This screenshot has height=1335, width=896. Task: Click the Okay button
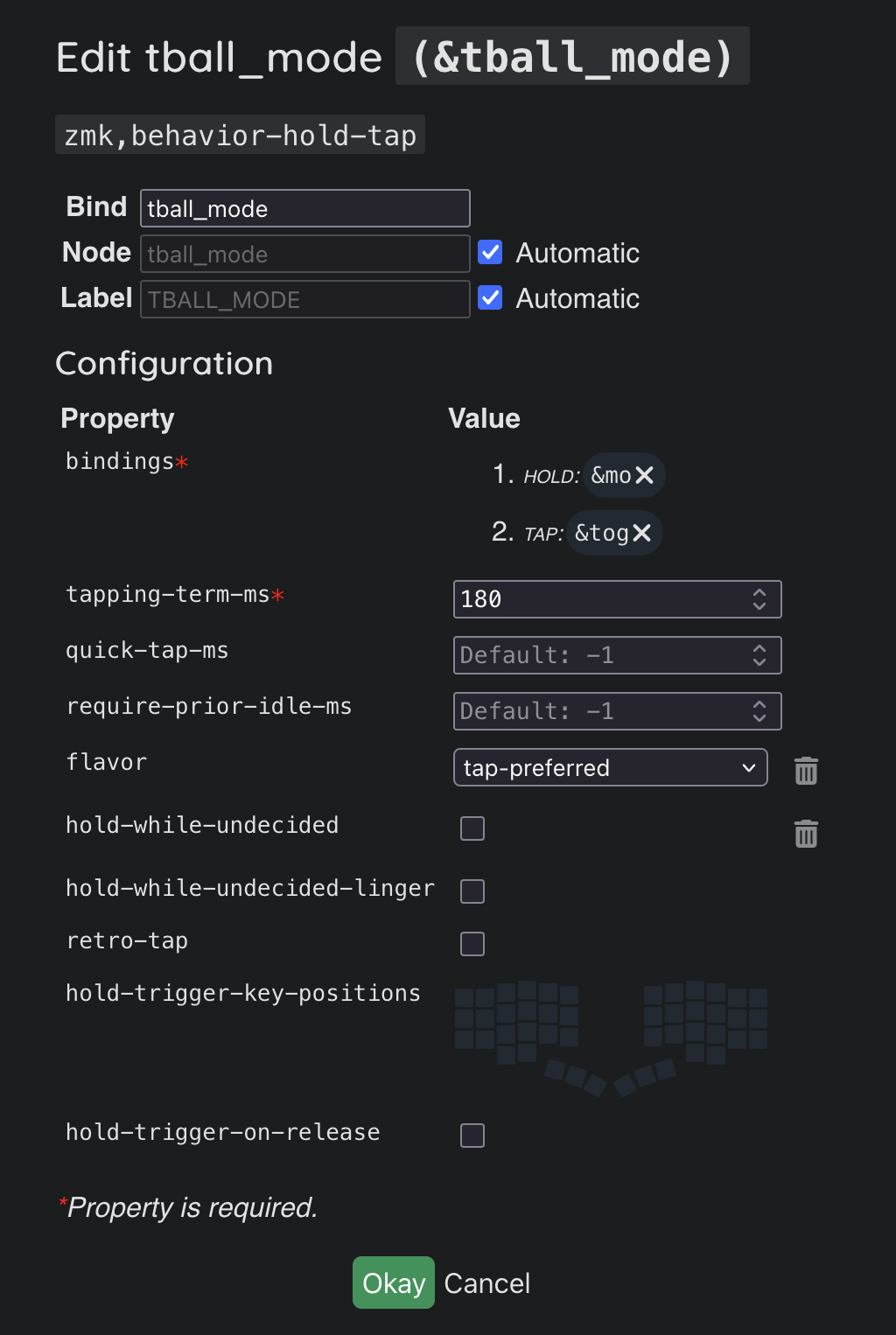click(x=393, y=1283)
